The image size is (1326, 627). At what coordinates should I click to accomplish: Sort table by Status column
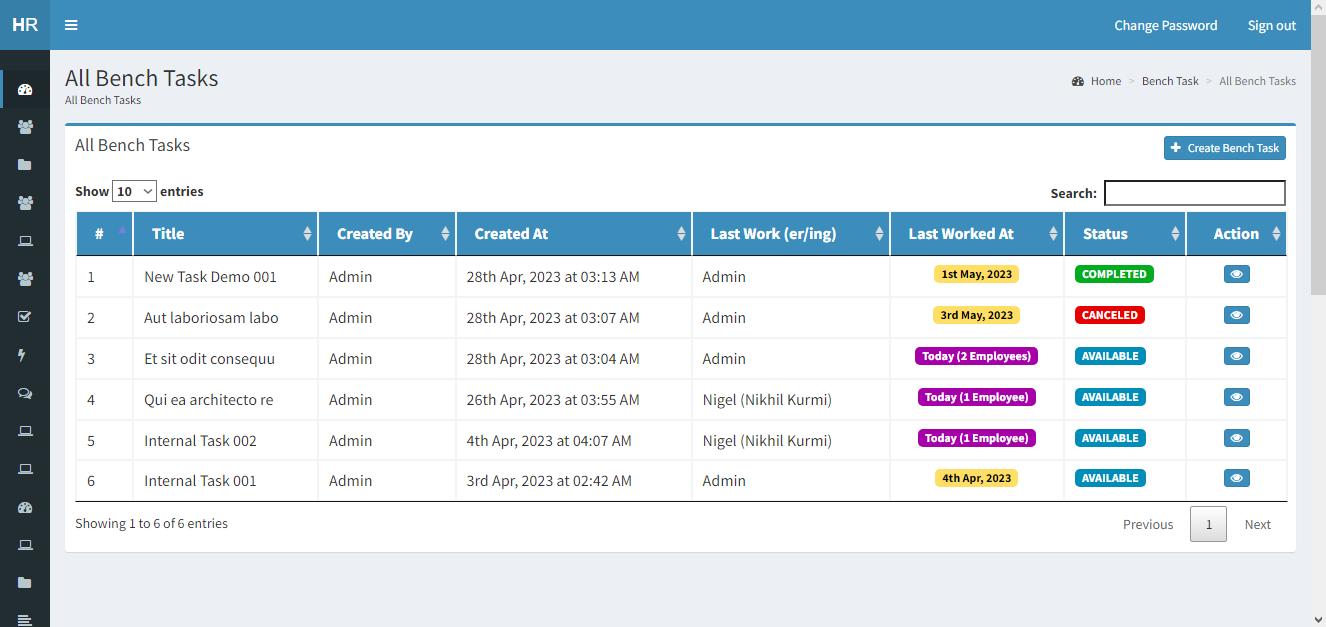coord(1124,234)
